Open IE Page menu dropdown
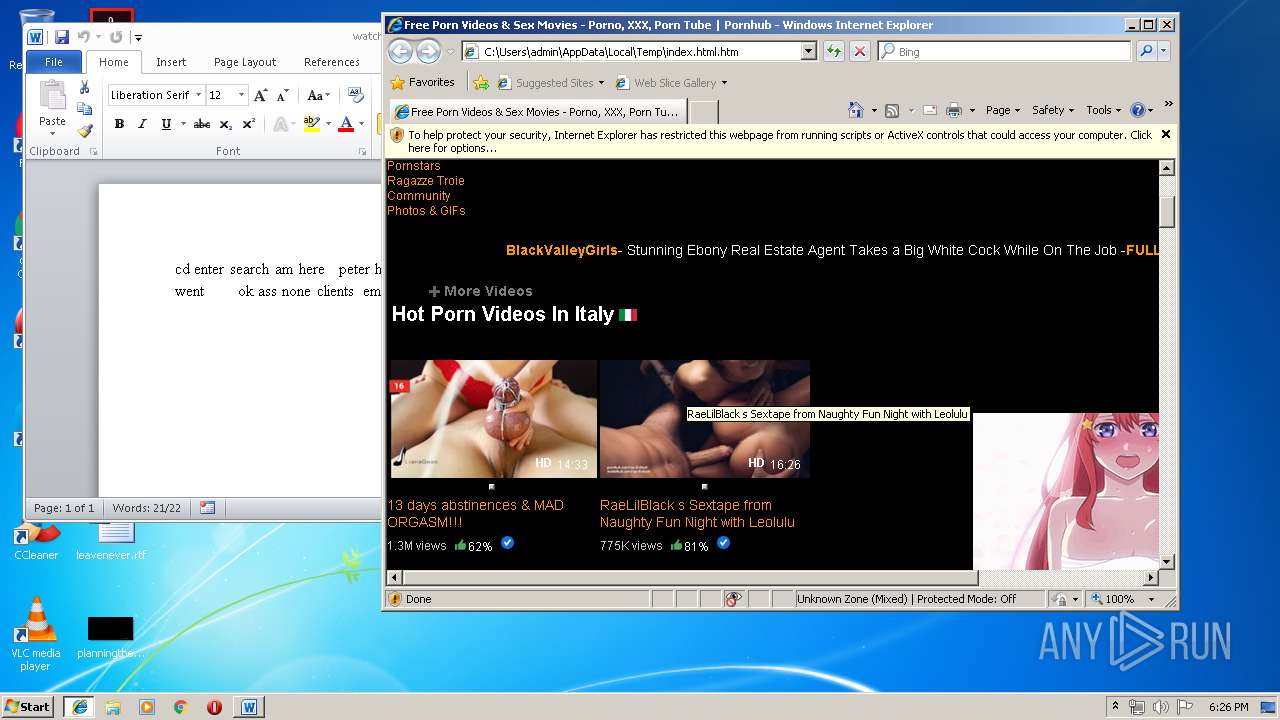The height and width of the screenshot is (720, 1280). coord(1003,110)
